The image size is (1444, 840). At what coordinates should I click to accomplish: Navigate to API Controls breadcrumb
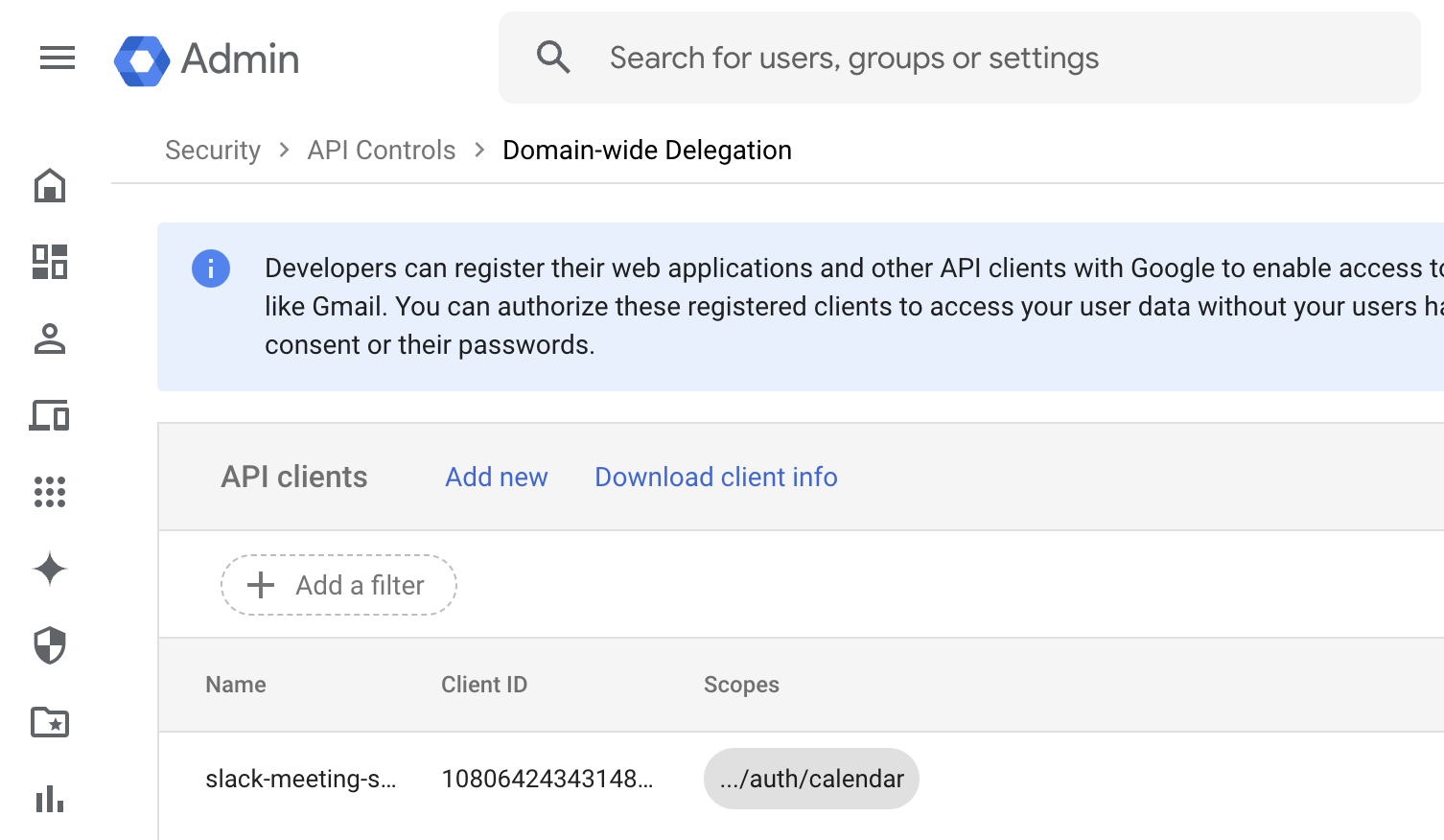[x=382, y=151]
